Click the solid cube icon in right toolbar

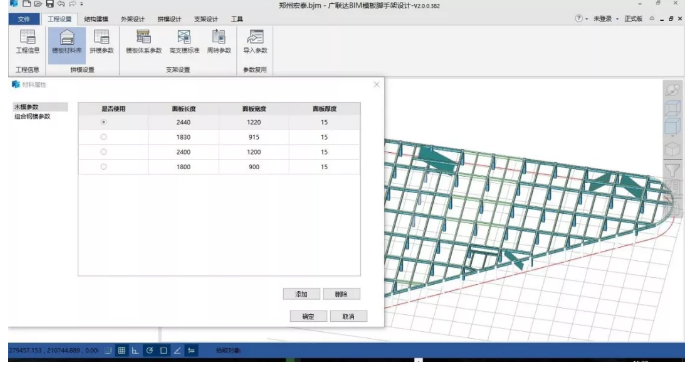[x=672, y=149]
